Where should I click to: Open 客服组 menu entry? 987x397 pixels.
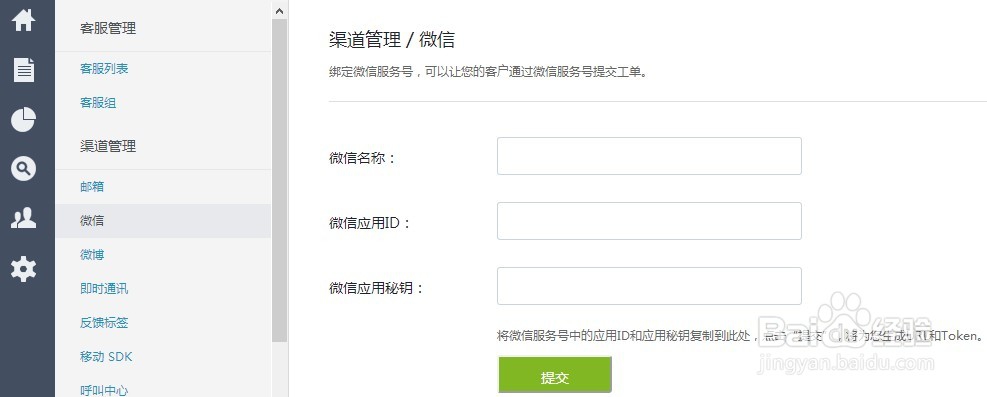98,103
